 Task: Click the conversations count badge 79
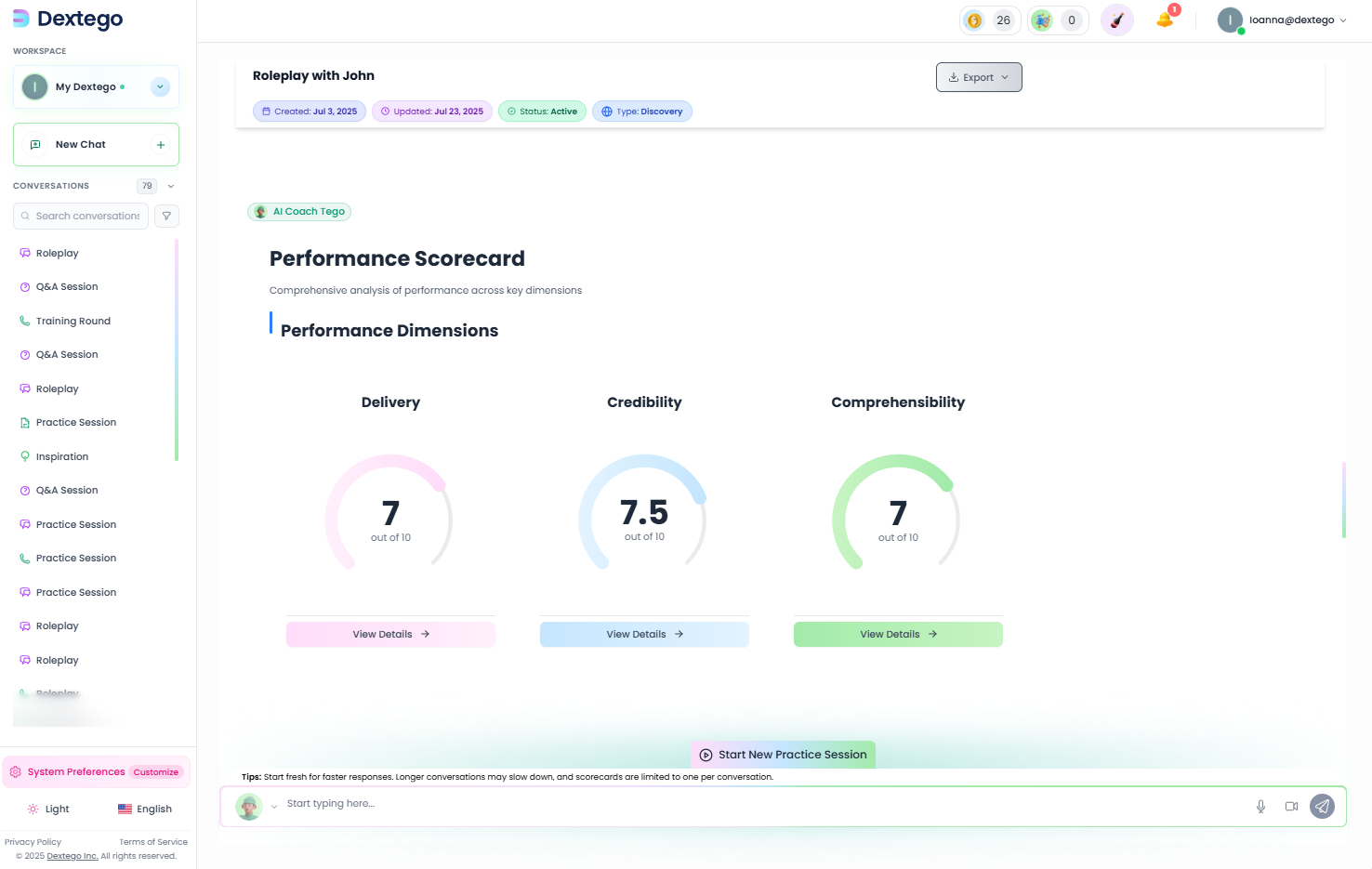147,186
